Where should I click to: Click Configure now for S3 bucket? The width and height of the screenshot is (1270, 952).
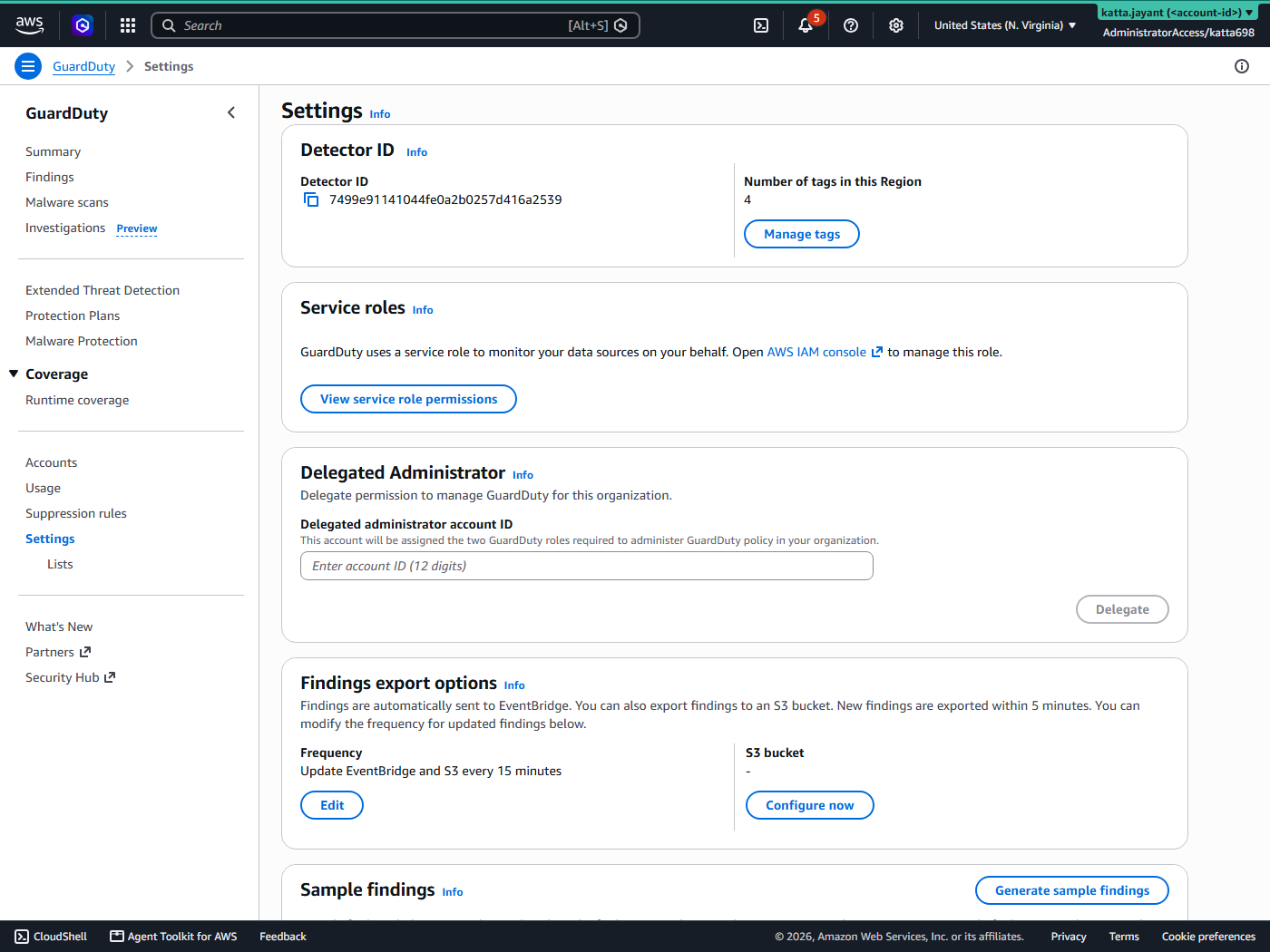[810, 805]
